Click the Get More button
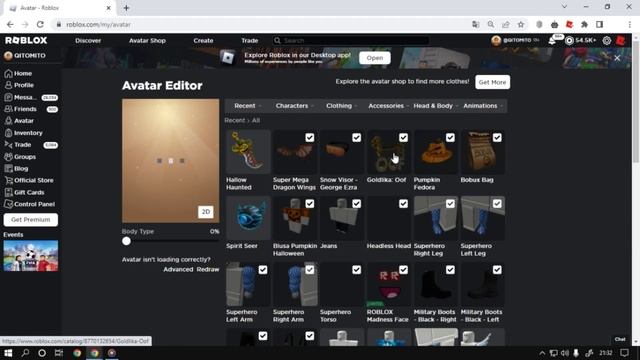 tap(492, 82)
